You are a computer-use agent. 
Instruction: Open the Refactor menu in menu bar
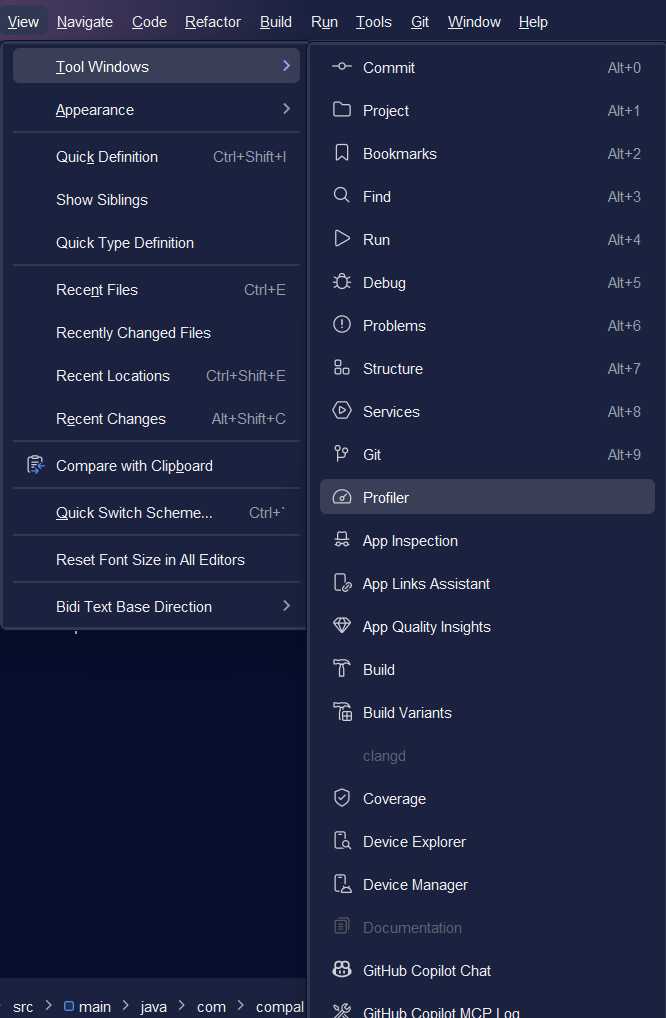tap(213, 22)
